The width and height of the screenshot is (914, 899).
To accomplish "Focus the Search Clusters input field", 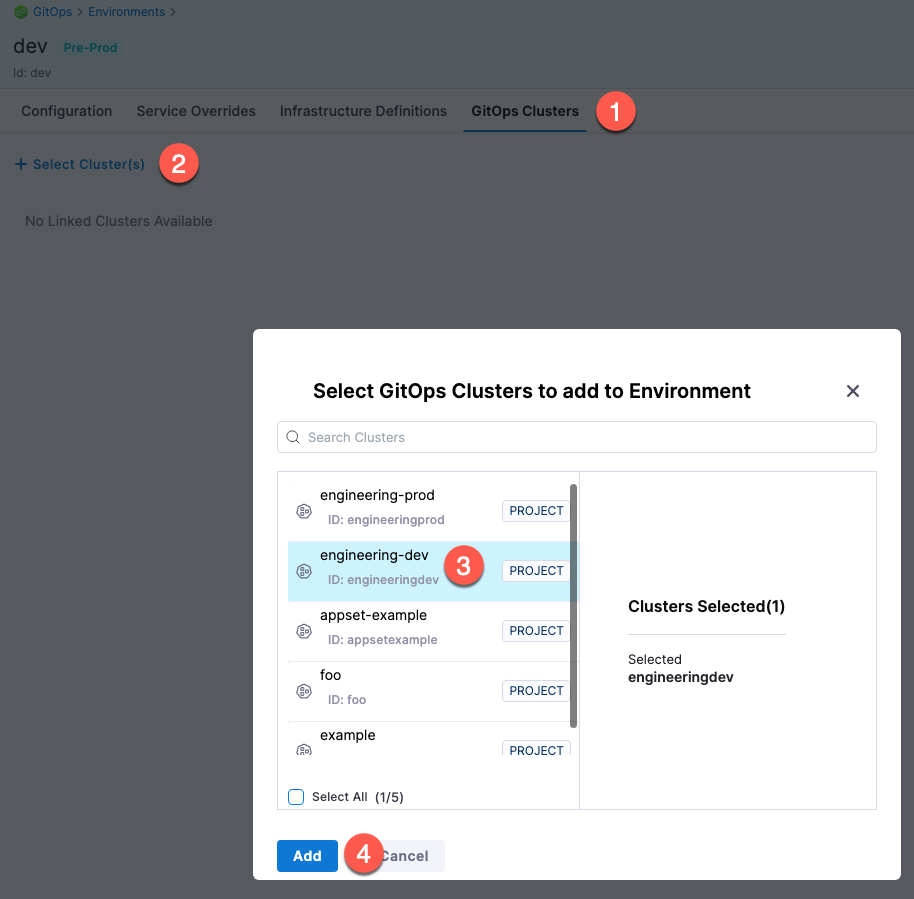I will [x=585, y=437].
